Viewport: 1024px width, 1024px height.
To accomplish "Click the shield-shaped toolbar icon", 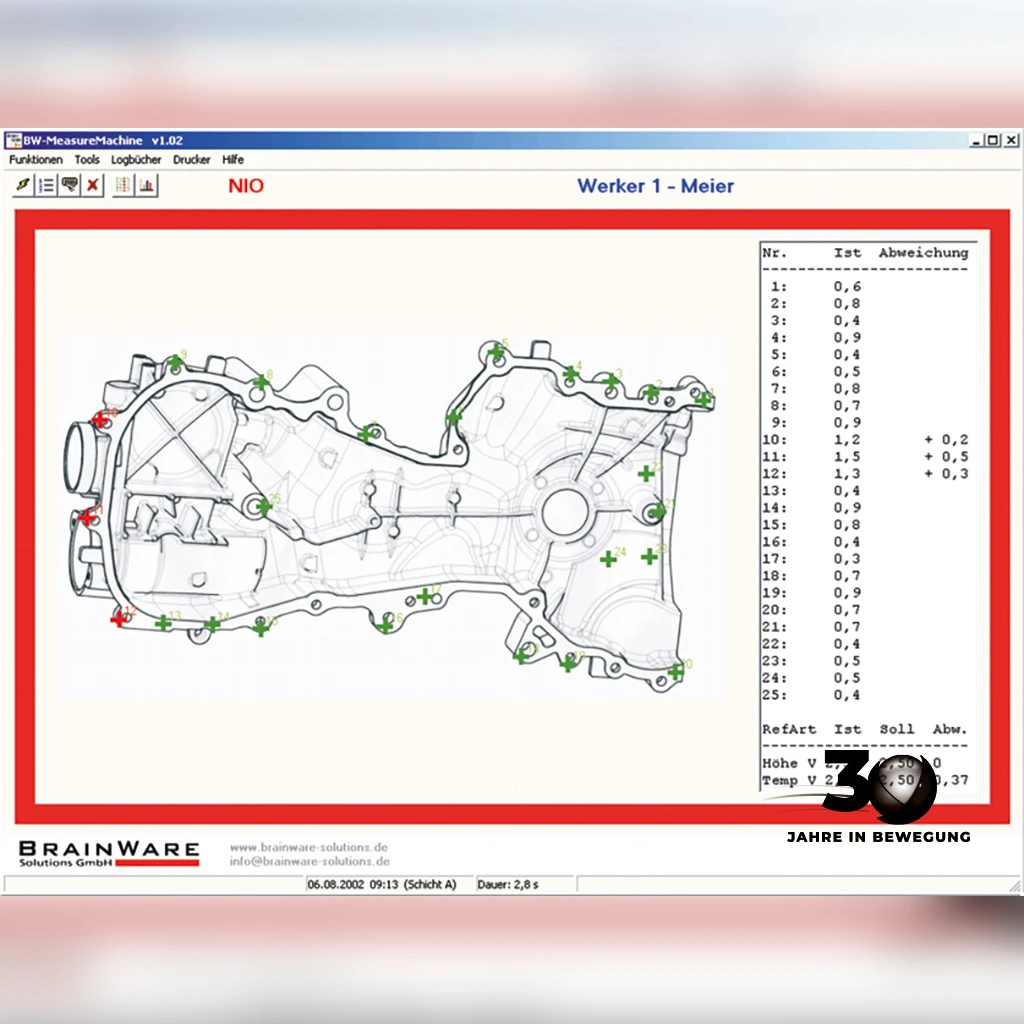I will (69, 185).
